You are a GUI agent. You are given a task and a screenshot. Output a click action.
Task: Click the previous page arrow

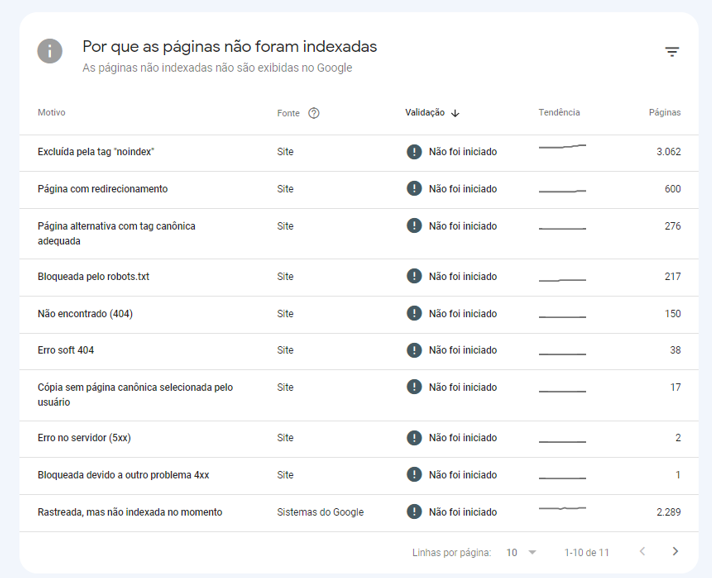(642, 552)
